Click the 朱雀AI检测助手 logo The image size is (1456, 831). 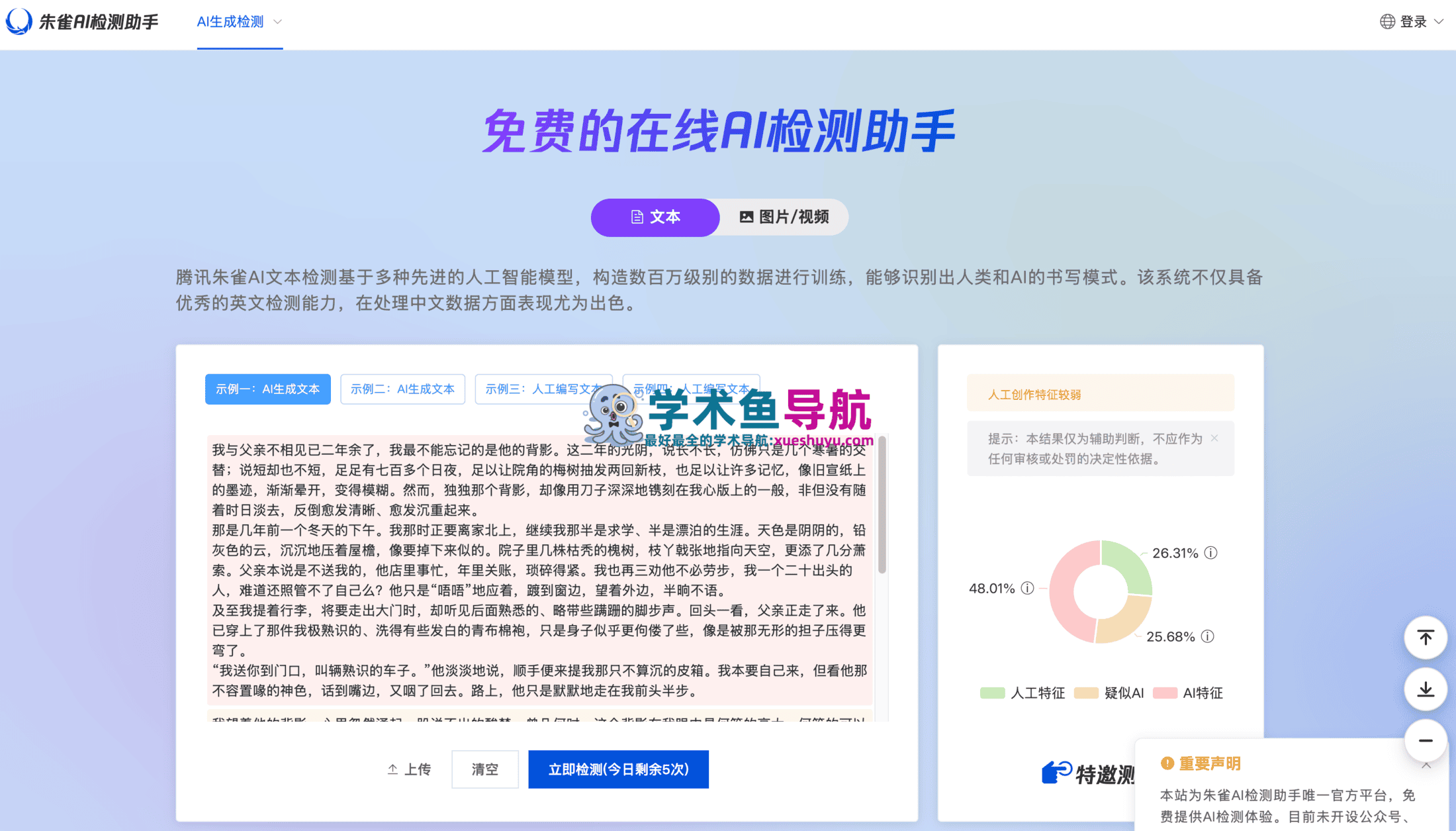pos(82,22)
